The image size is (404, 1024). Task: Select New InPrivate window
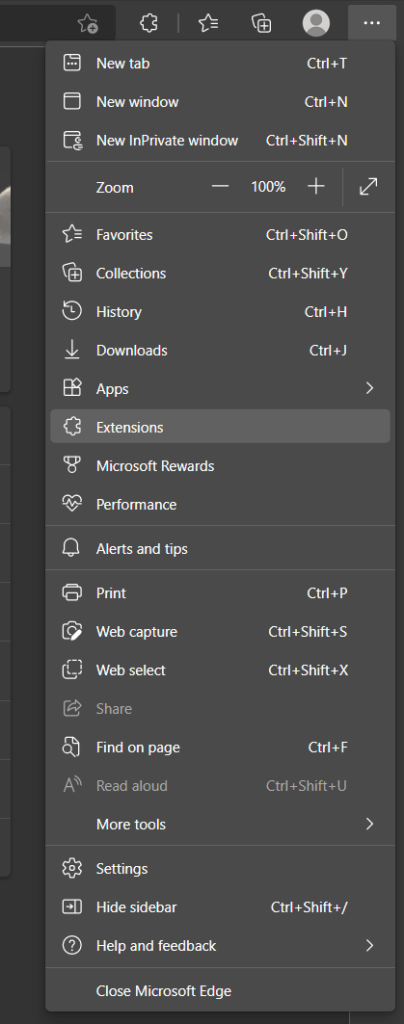point(220,140)
